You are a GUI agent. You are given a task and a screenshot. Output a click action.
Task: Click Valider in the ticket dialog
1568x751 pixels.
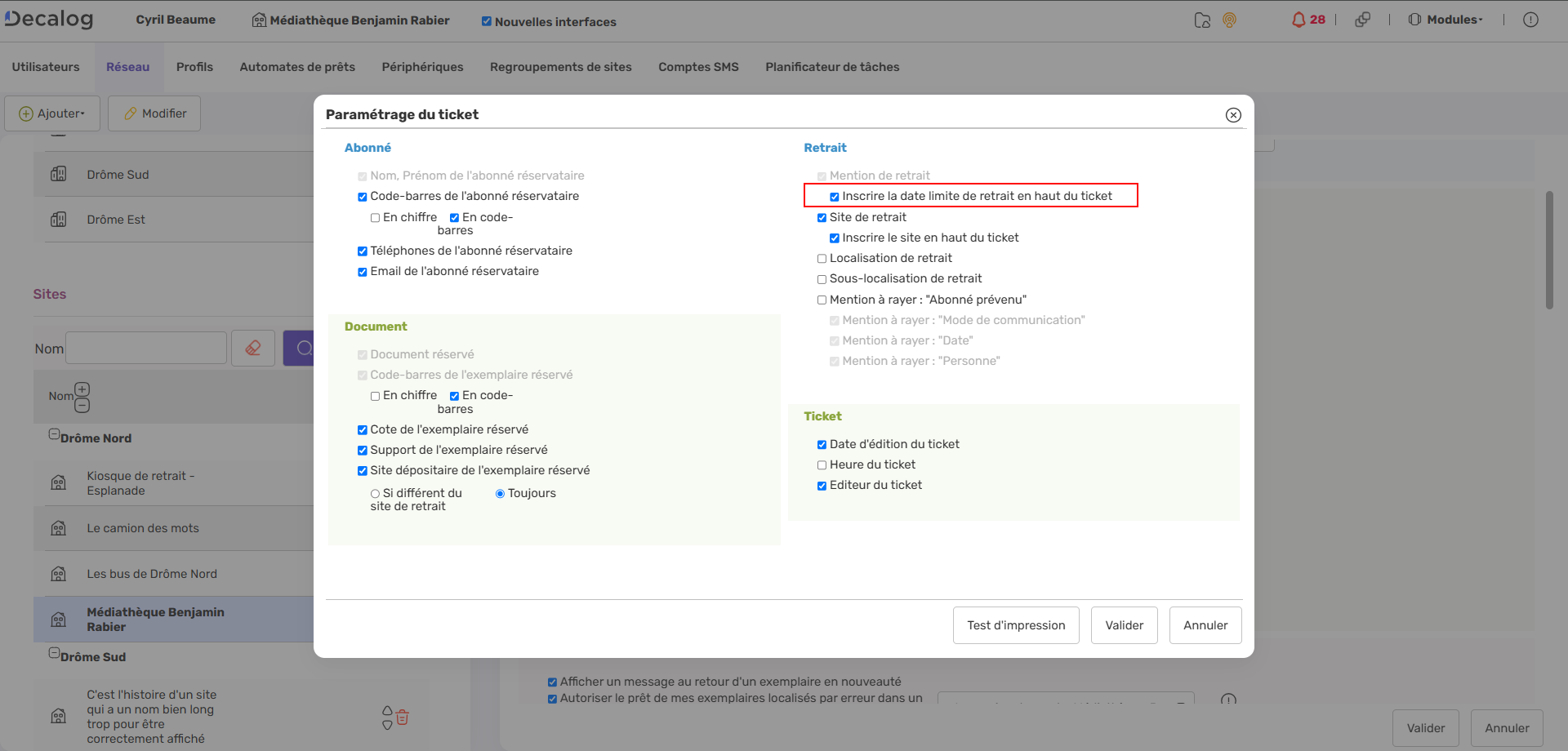(1124, 625)
